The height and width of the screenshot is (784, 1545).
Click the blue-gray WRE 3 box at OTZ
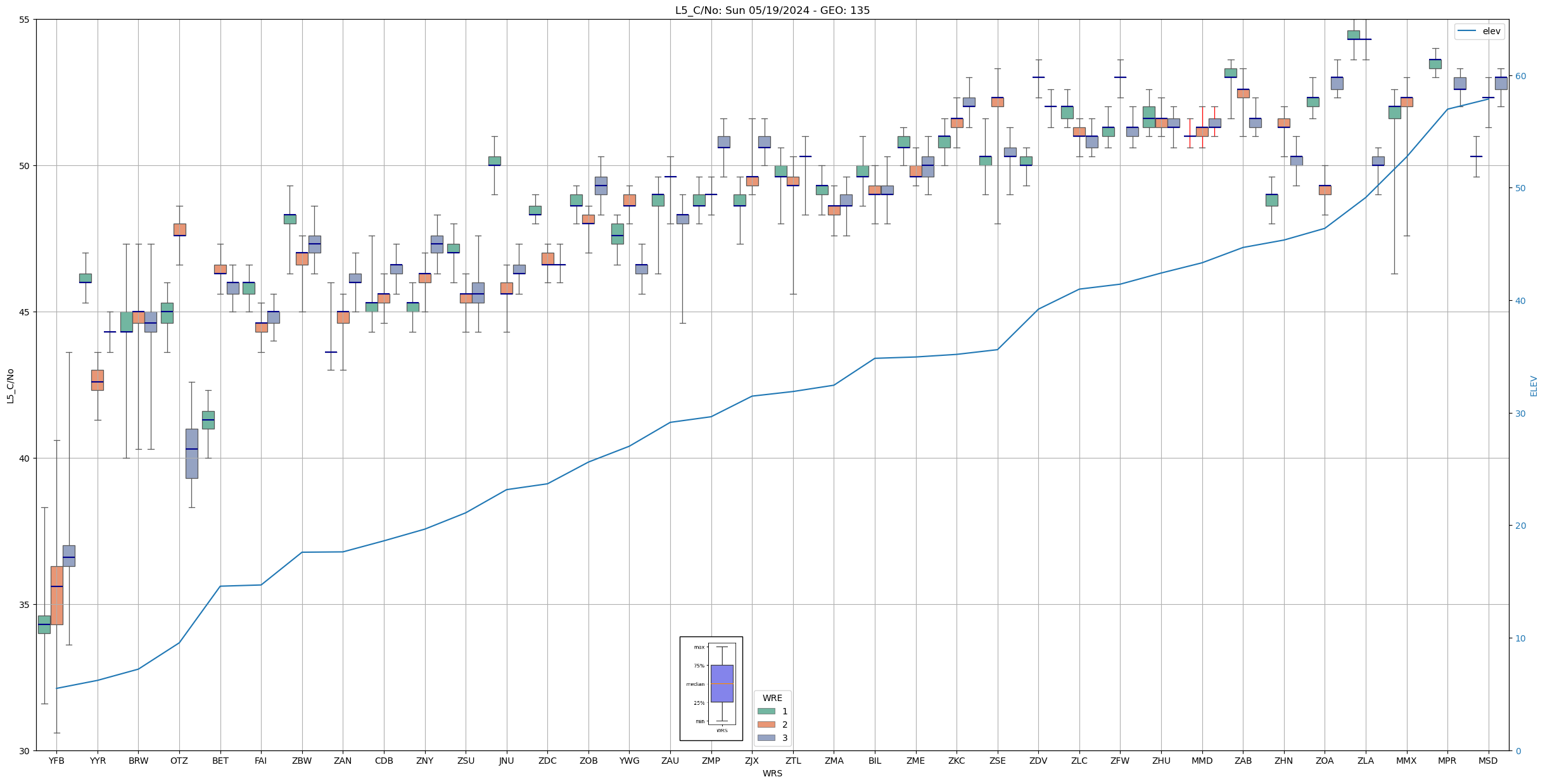(191, 453)
